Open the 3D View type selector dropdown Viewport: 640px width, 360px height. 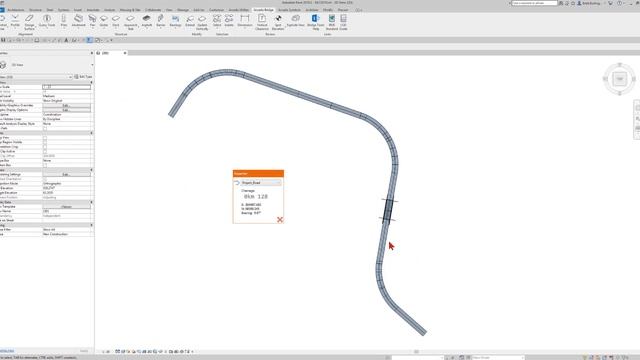click(x=92, y=65)
